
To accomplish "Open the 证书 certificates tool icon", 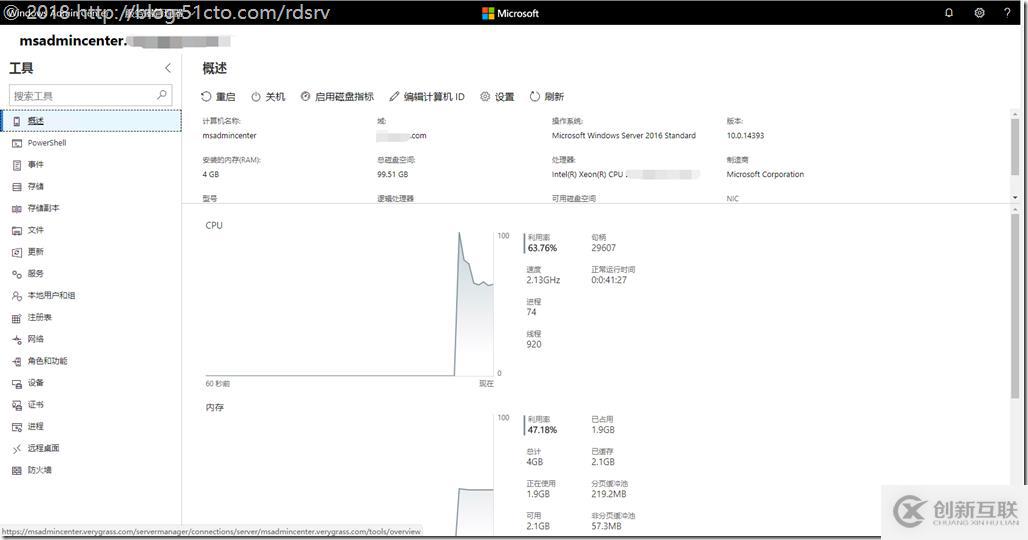I will [x=17, y=405].
